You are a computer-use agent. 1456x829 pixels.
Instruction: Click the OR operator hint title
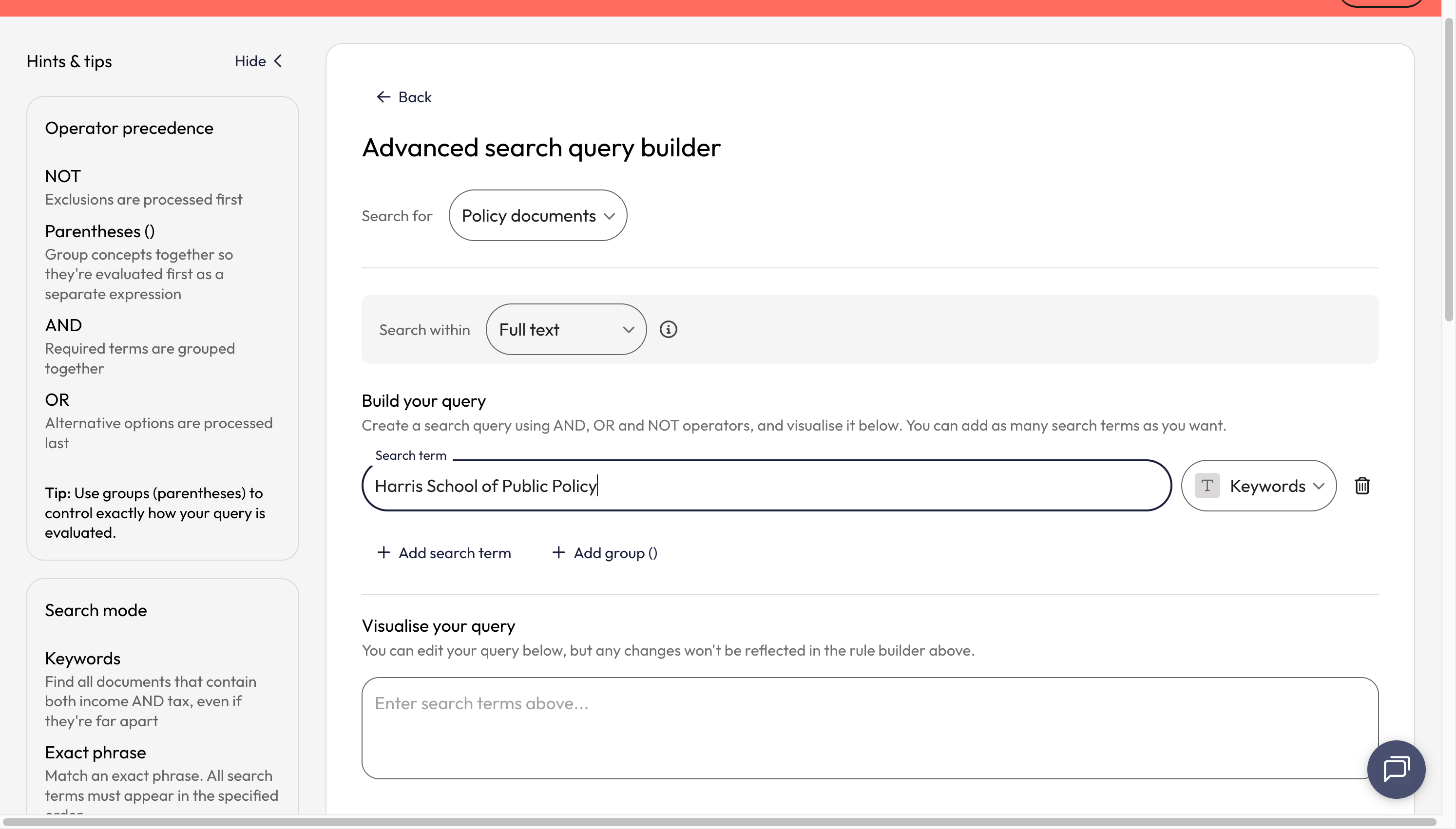click(x=57, y=400)
